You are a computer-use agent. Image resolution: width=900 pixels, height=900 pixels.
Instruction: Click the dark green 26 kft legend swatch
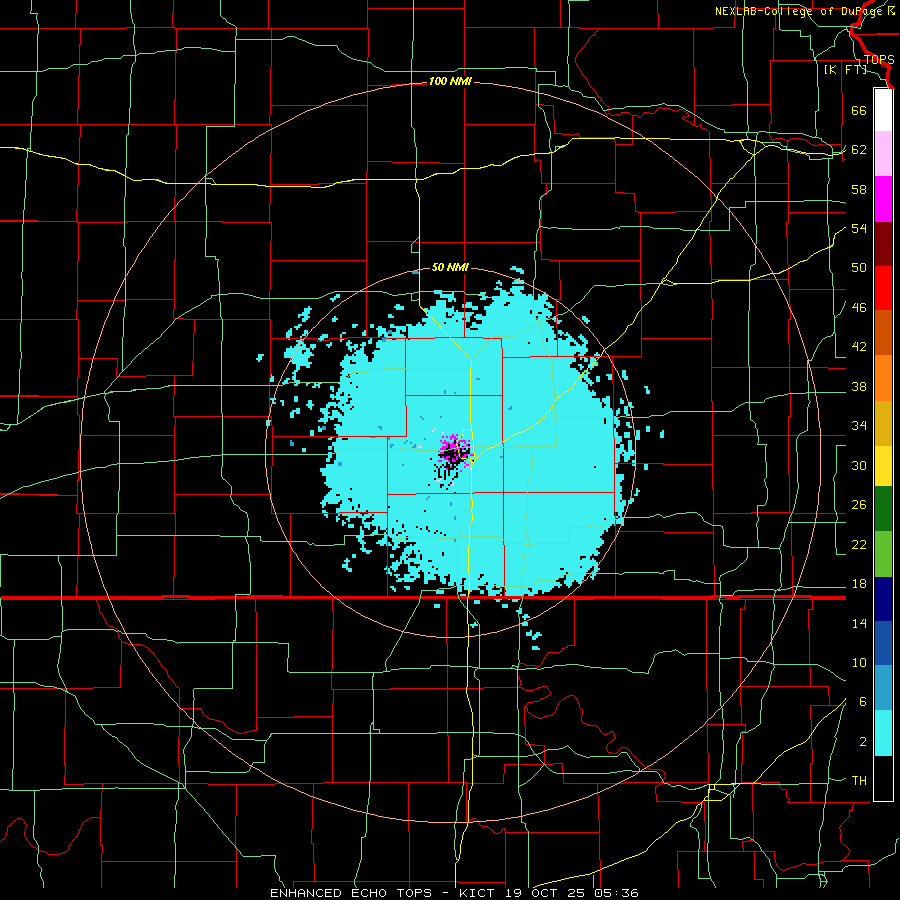[883, 509]
